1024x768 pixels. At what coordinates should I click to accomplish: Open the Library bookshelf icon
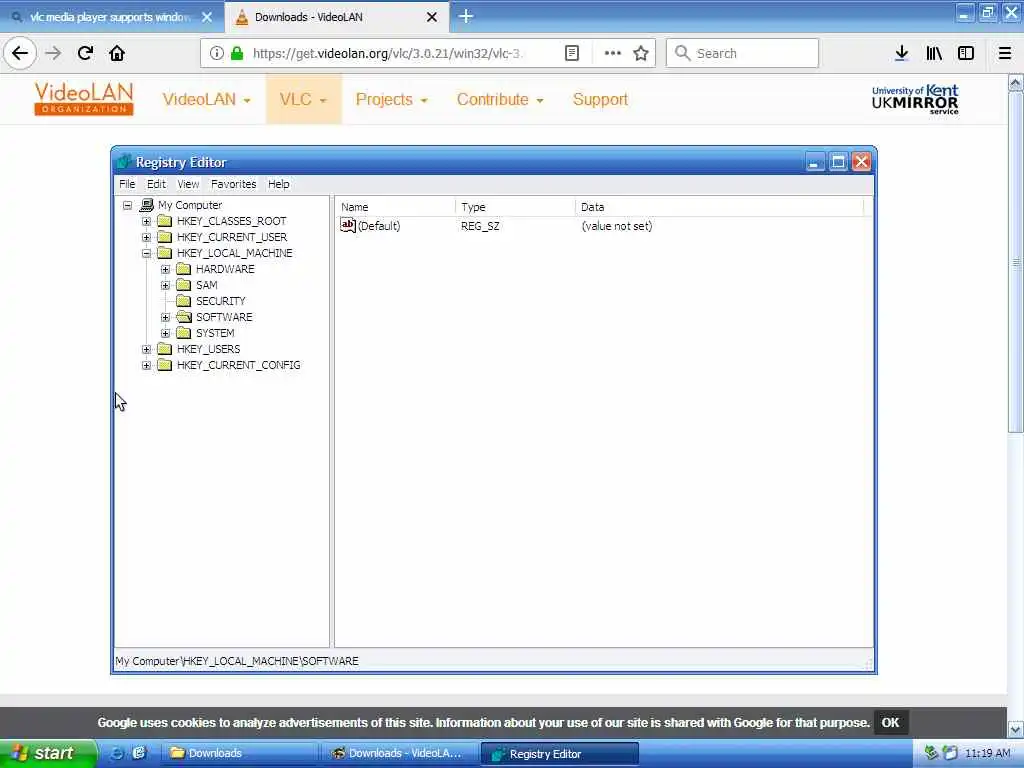pyautogui.click(x=934, y=54)
